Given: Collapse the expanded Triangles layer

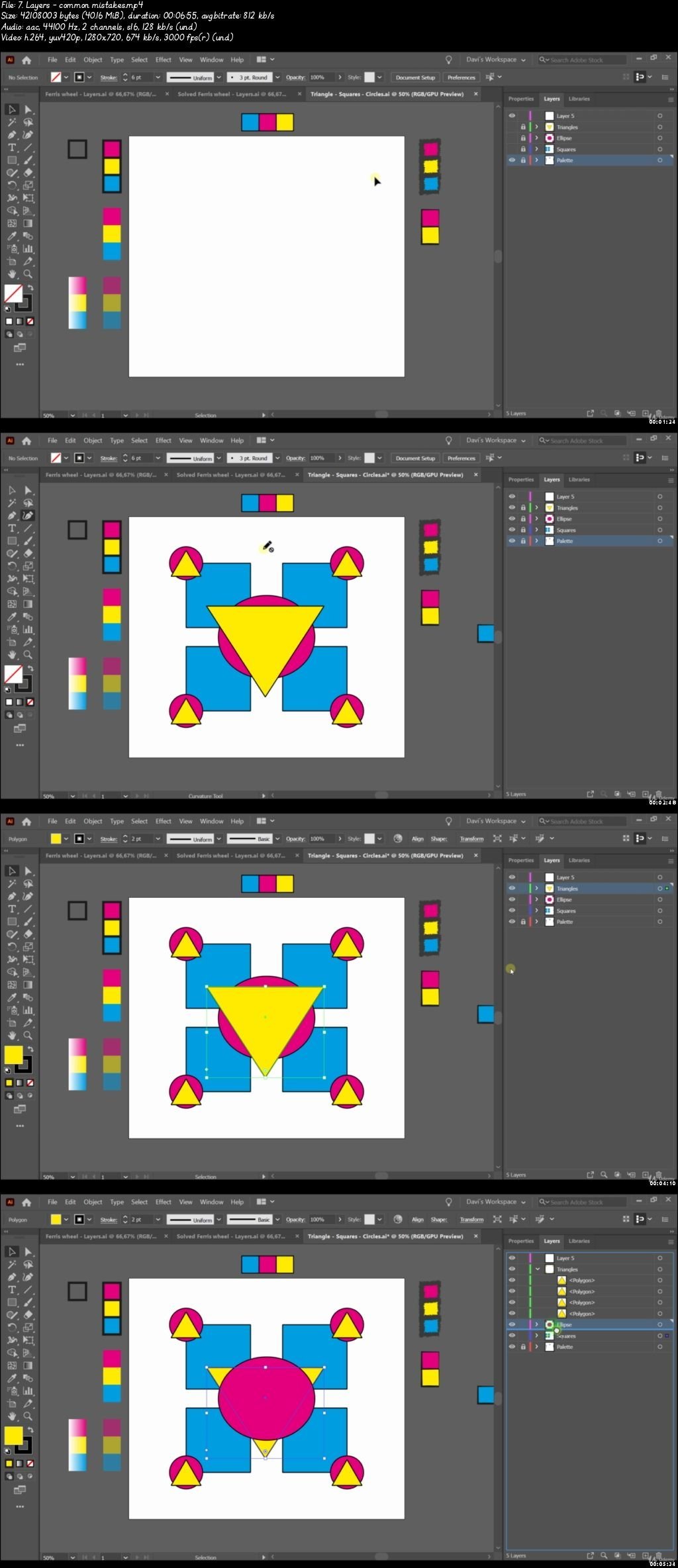Looking at the screenshot, I should coord(537,1269).
